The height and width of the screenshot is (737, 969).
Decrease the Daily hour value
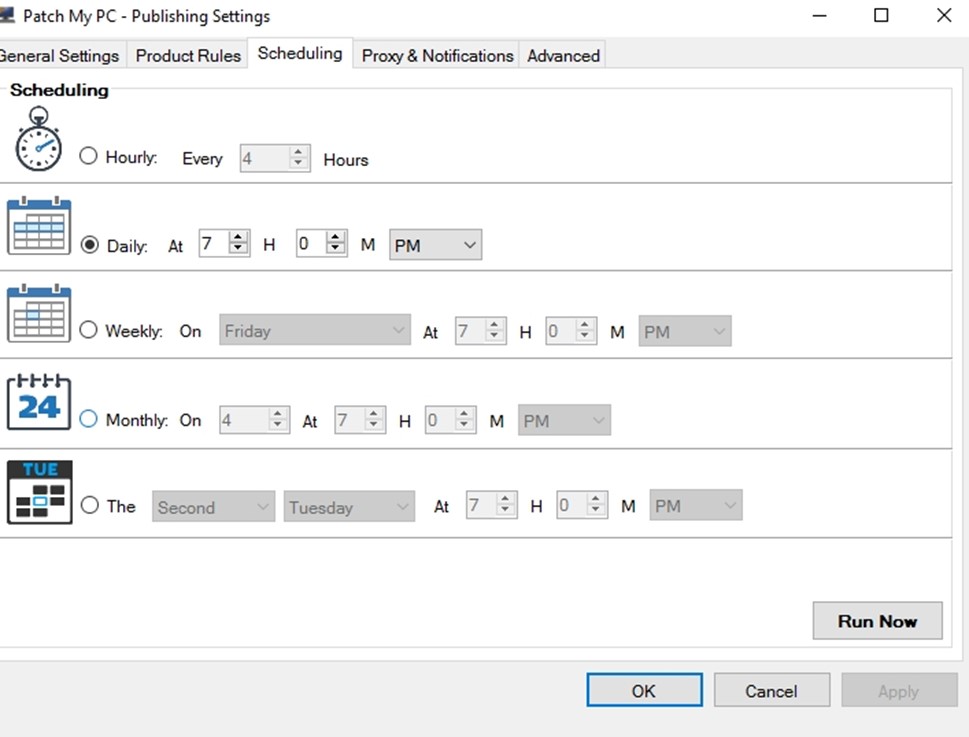point(238,250)
